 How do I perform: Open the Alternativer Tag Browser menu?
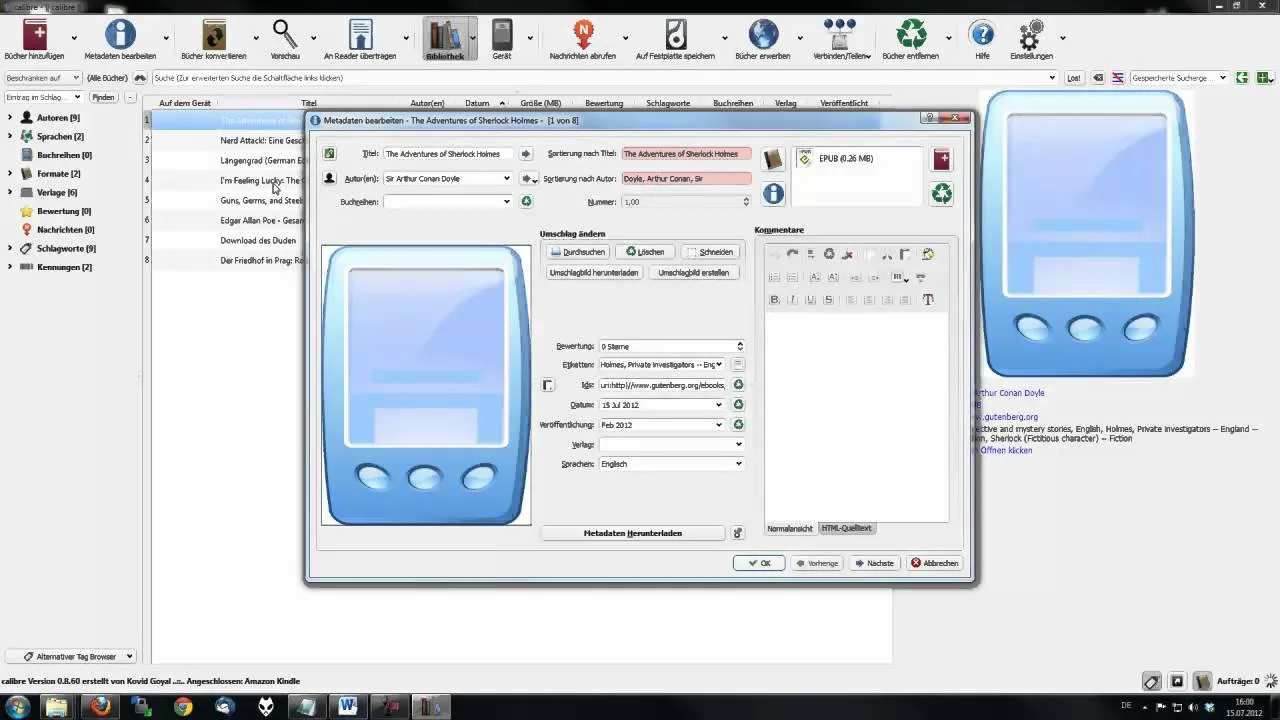70,657
